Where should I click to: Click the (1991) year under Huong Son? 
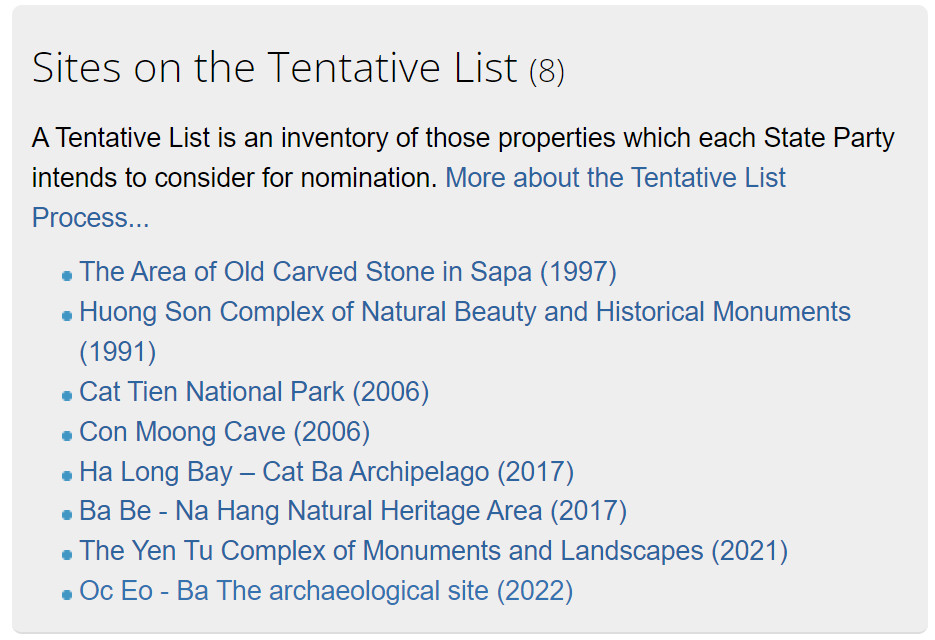click(117, 352)
